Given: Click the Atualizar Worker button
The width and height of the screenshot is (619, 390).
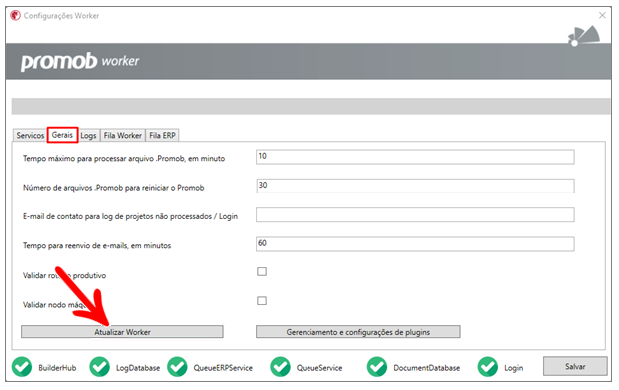Looking at the screenshot, I should click(122, 332).
